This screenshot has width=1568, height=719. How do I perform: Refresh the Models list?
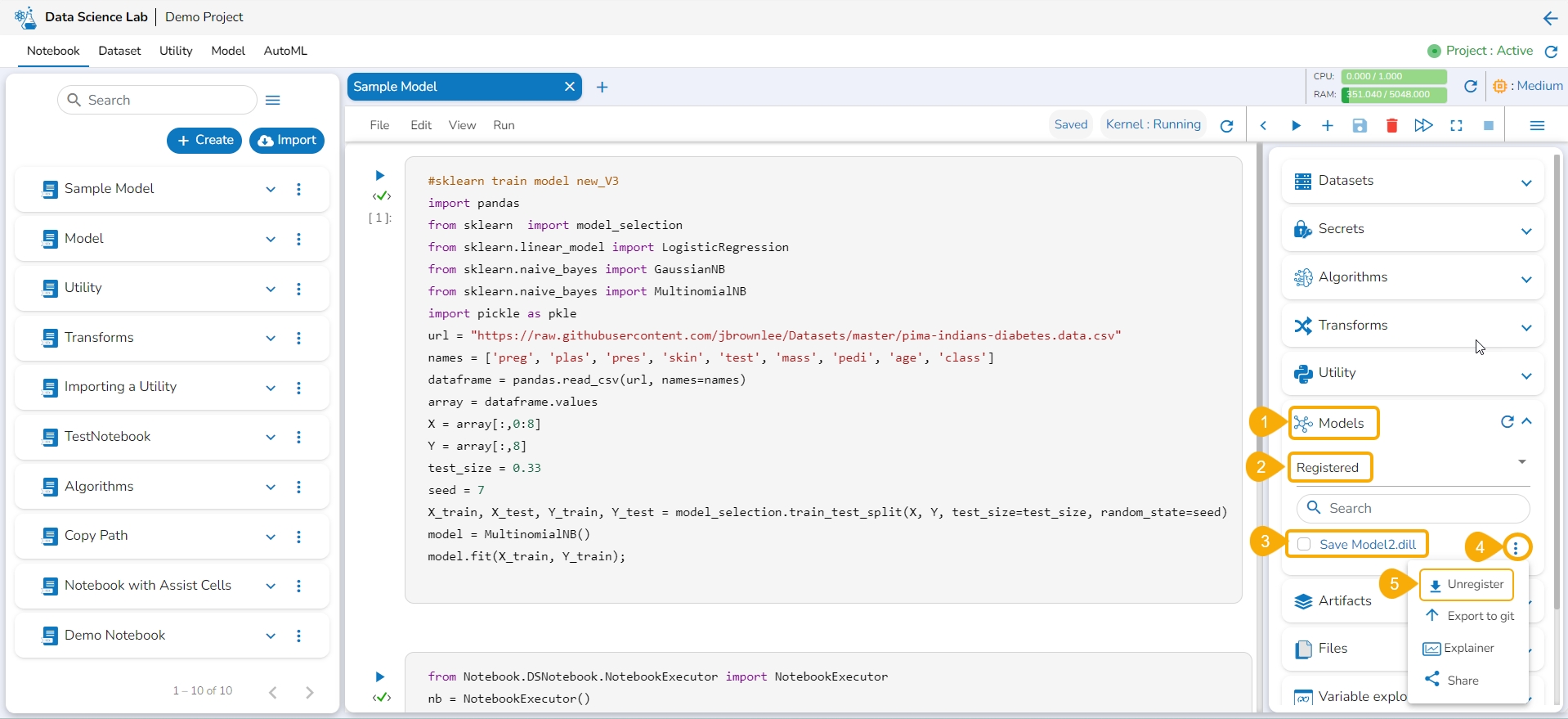[1507, 422]
